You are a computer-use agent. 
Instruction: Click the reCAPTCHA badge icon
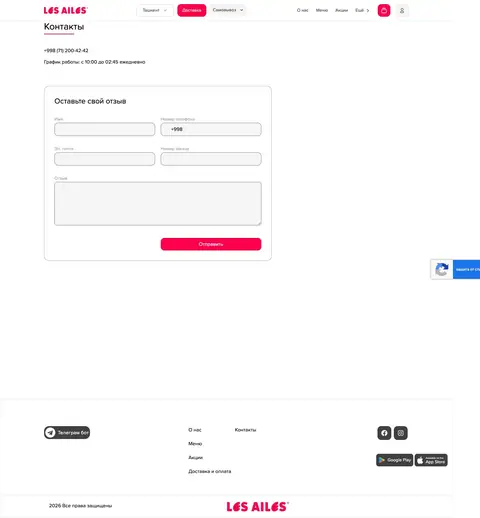pos(442,269)
